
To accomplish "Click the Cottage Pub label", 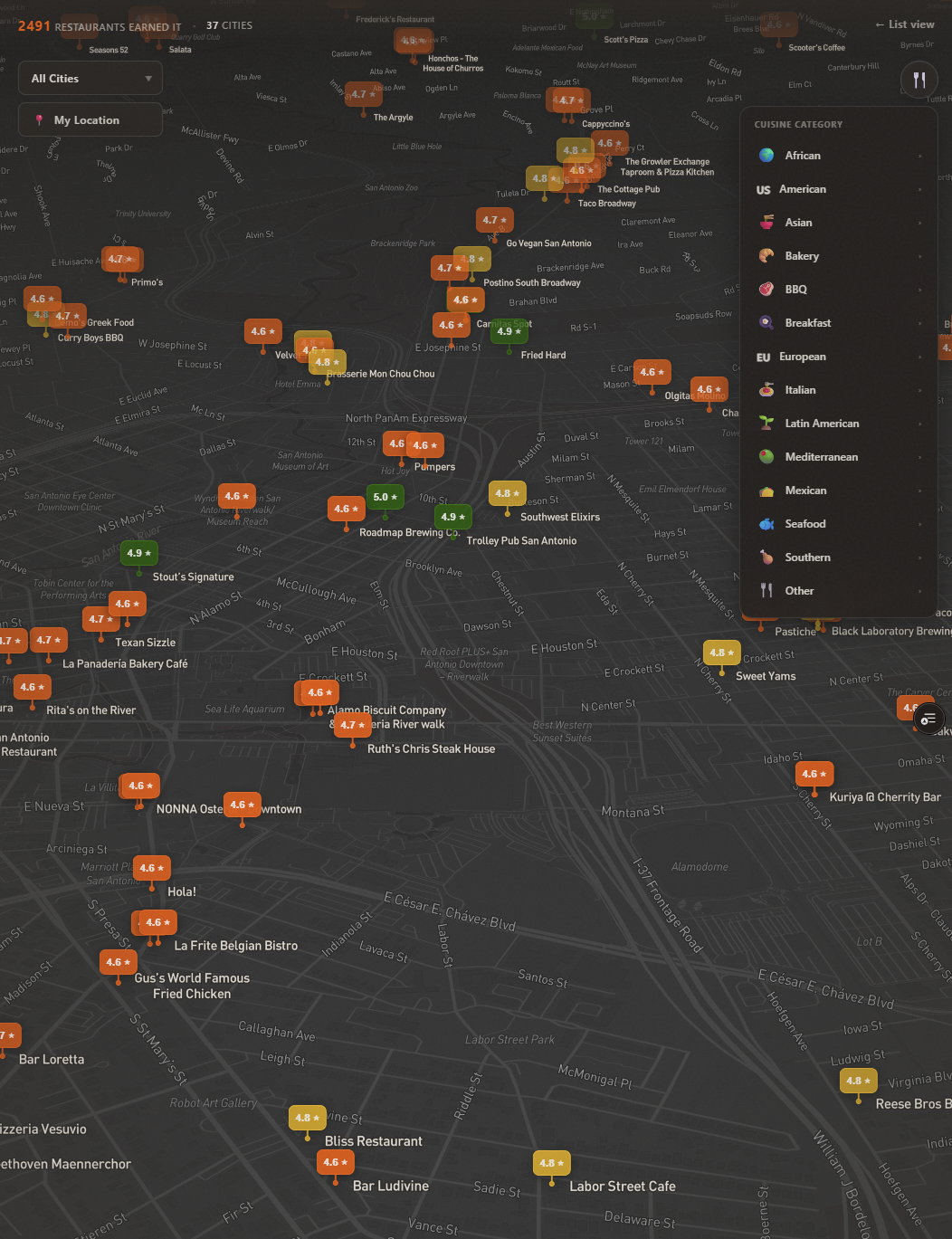I will (629, 189).
